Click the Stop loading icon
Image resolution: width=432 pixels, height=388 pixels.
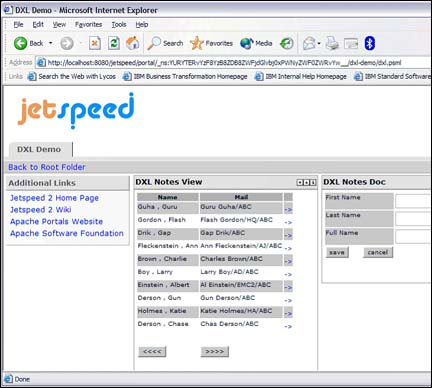[x=95, y=43]
